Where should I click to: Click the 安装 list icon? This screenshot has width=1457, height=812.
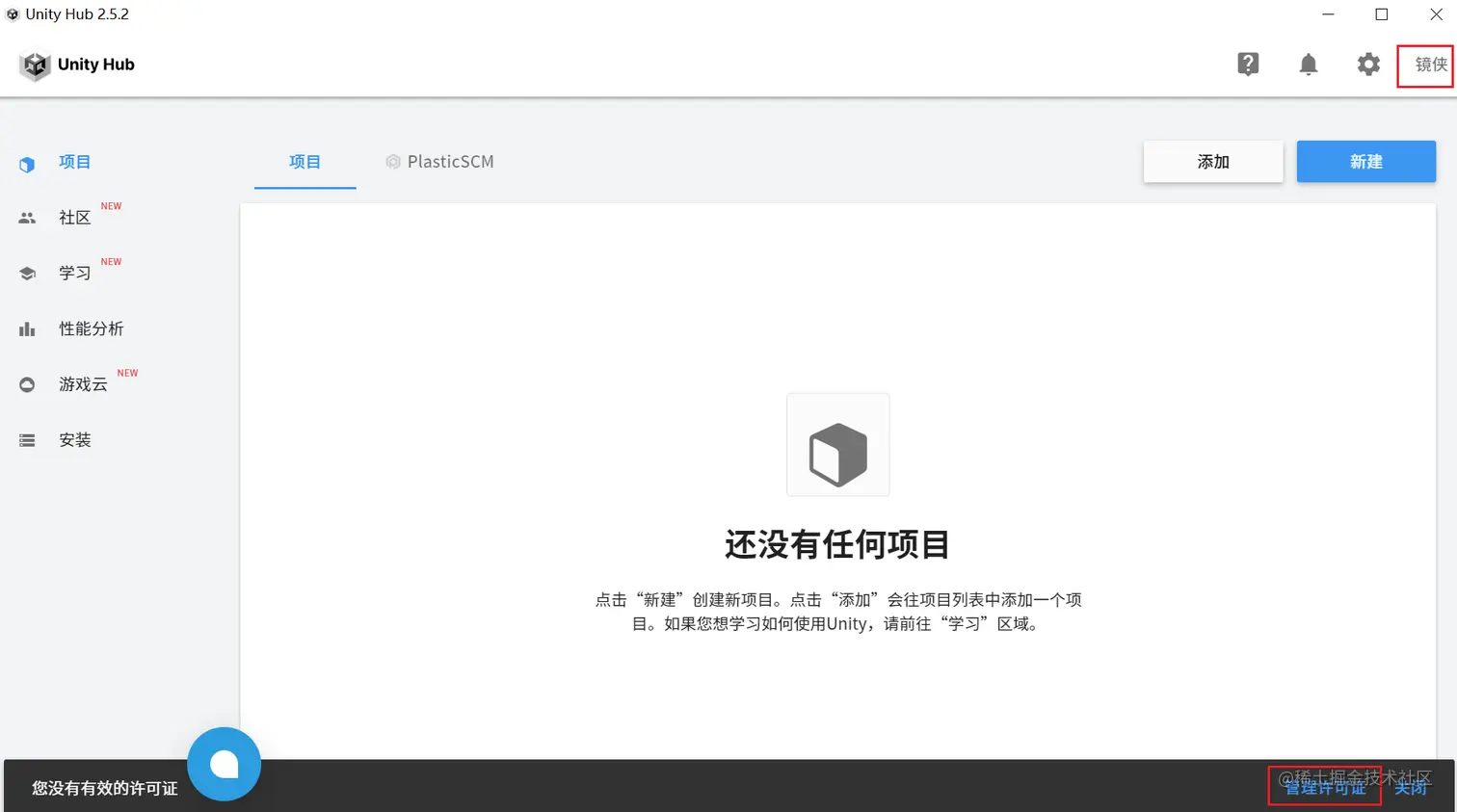27,440
